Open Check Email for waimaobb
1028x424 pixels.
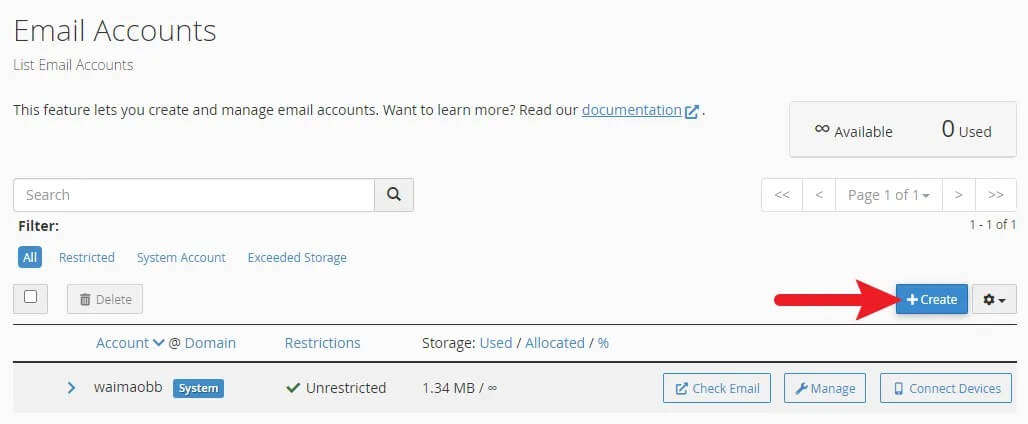pyautogui.click(x=716, y=388)
